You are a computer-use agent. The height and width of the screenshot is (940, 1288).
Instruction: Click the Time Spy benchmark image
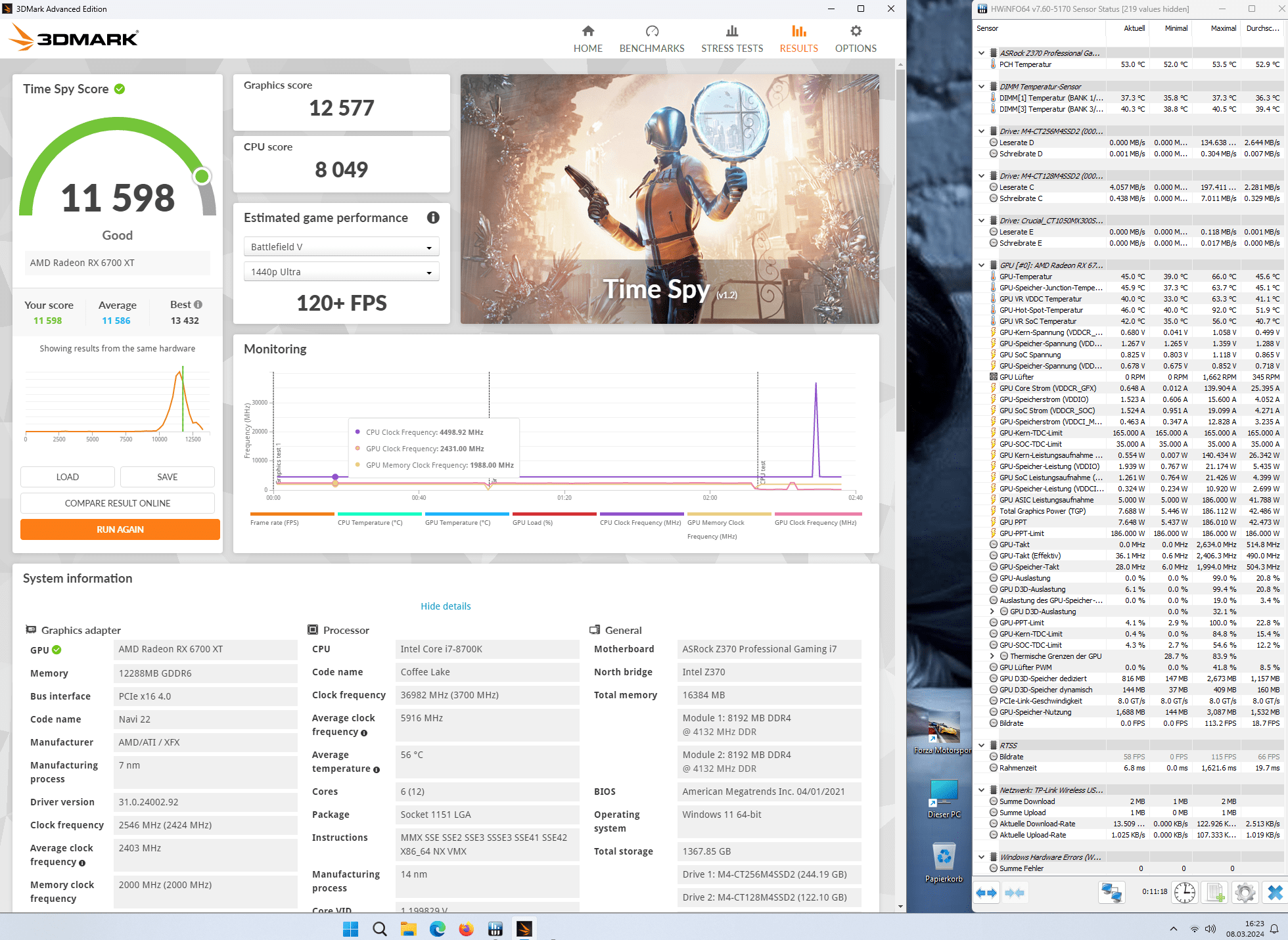[670, 198]
